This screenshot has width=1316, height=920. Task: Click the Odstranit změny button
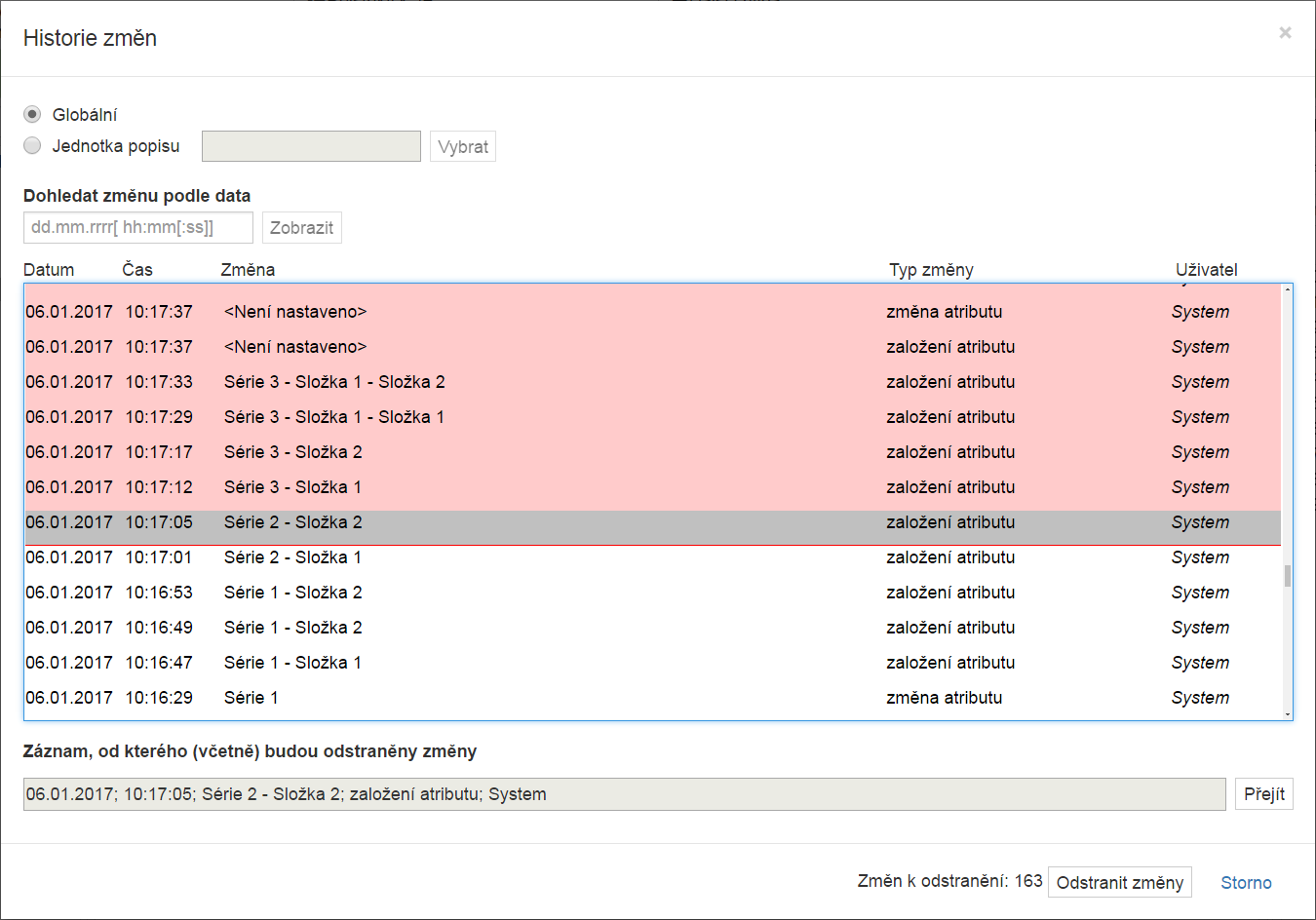tap(1119, 882)
